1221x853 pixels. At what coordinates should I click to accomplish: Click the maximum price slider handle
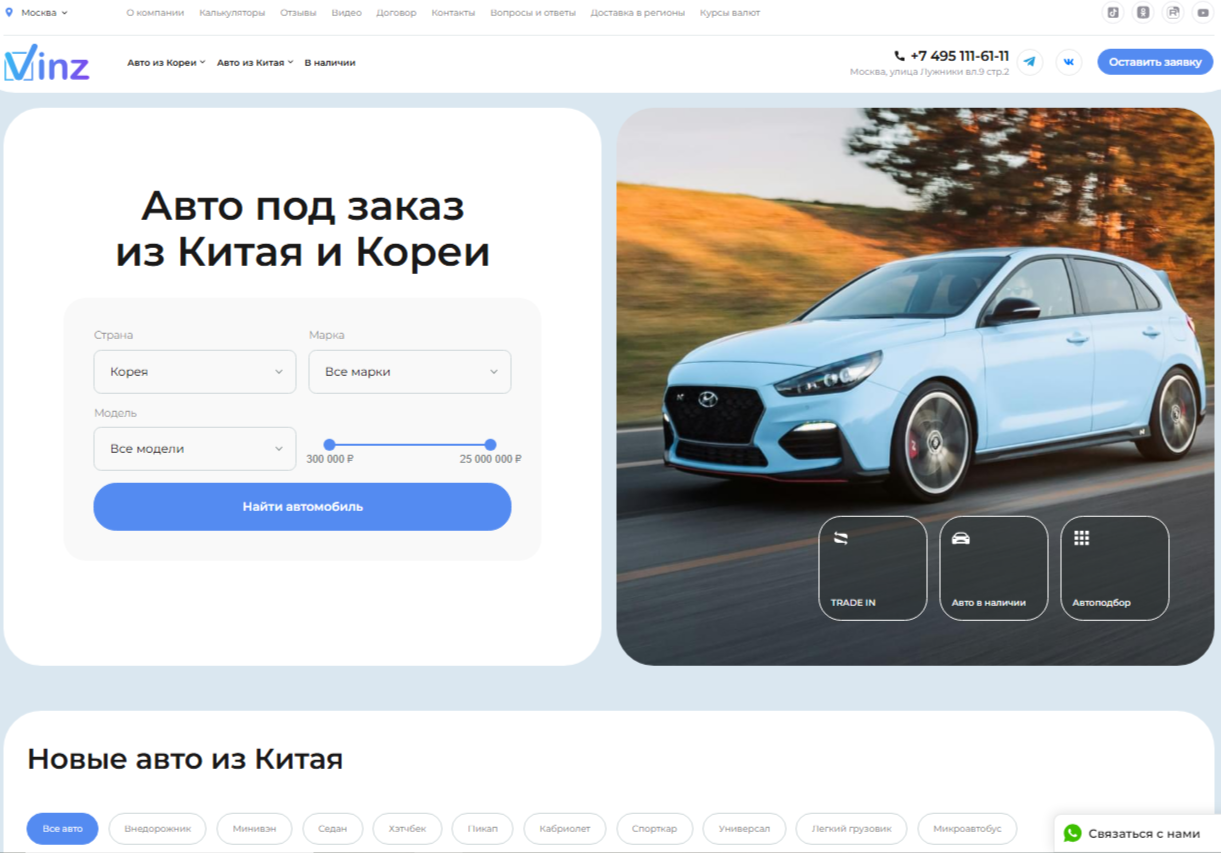490,445
